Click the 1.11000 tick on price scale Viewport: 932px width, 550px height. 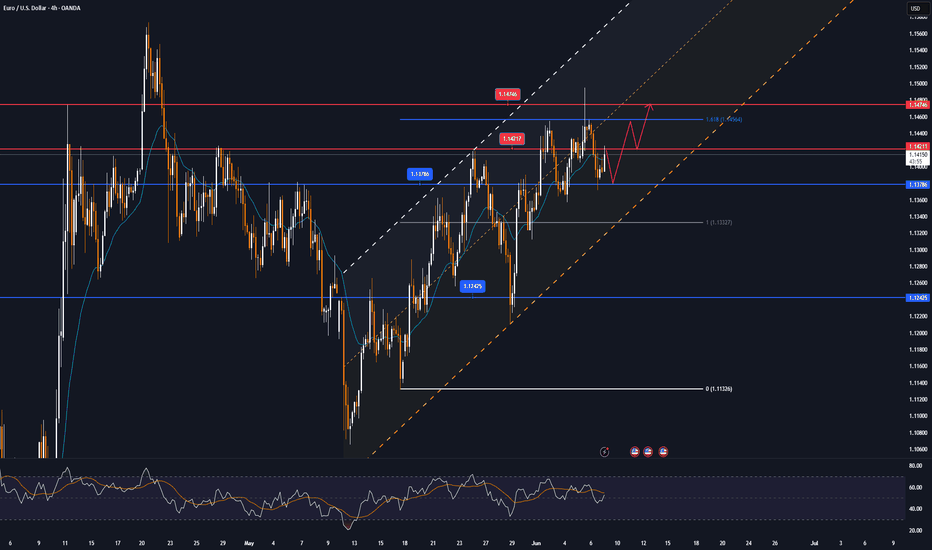pyautogui.click(x=918, y=416)
